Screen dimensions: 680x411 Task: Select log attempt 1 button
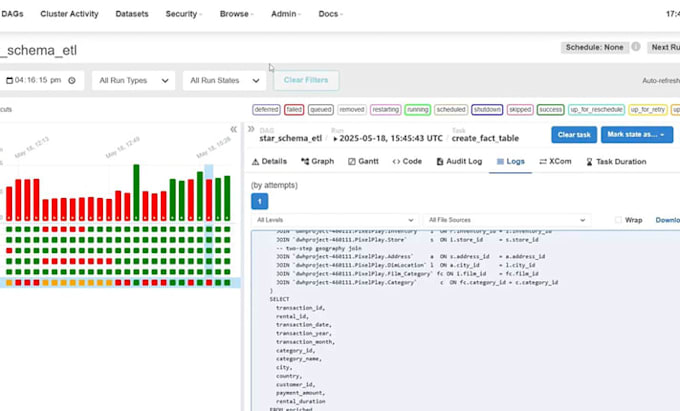pos(260,201)
